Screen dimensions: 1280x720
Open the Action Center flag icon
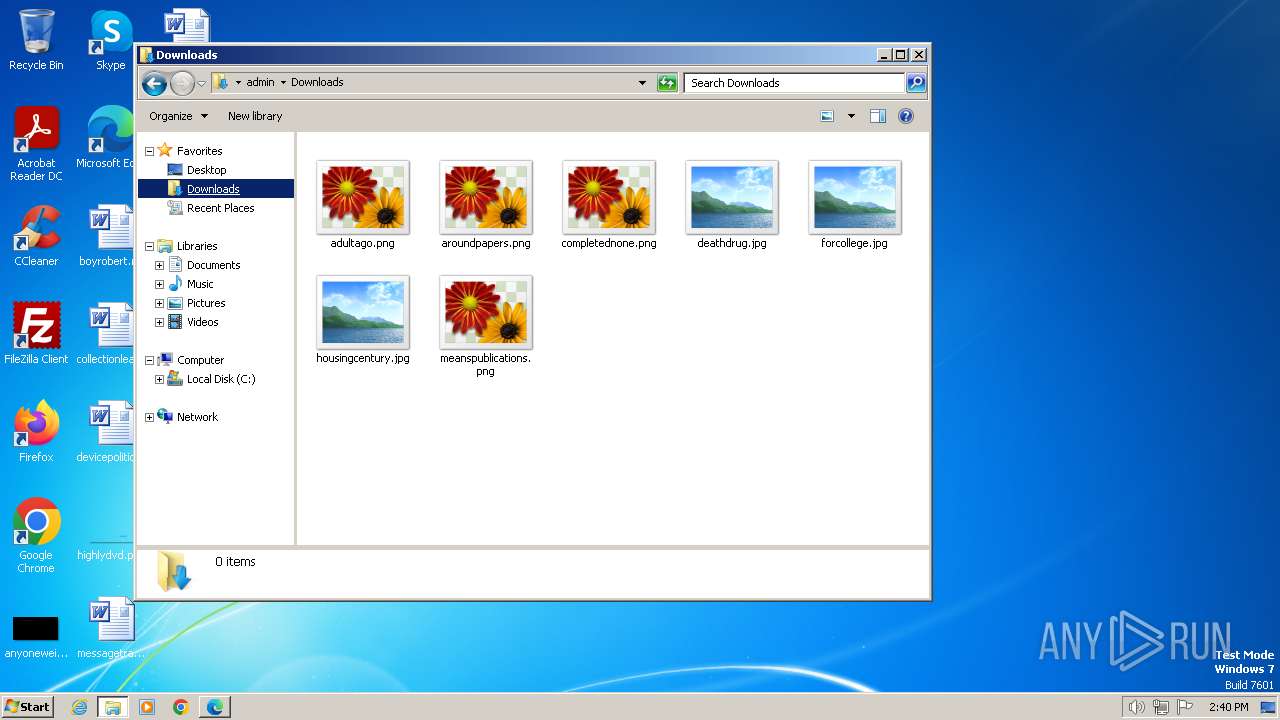click(1185, 707)
